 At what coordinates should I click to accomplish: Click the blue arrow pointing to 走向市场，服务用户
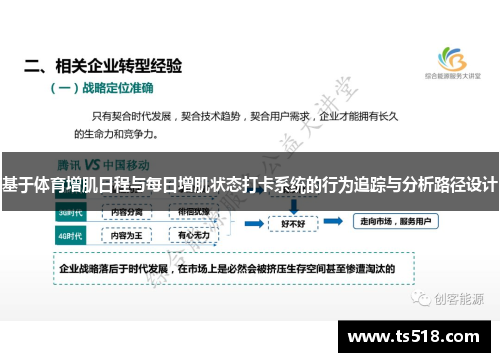click(333, 221)
